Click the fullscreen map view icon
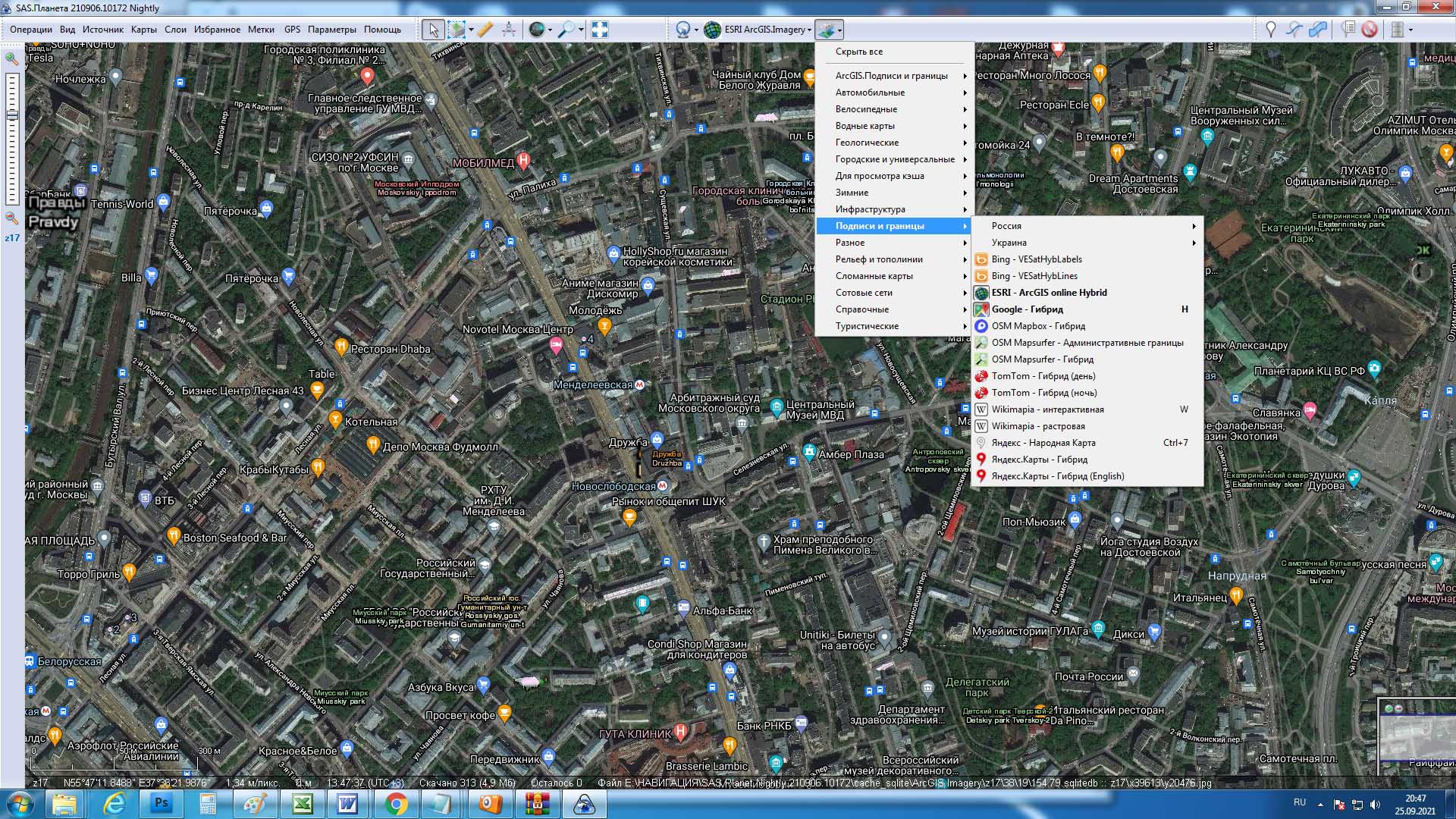Image resolution: width=1456 pixels, height=819 pixels. click(599, 30)
